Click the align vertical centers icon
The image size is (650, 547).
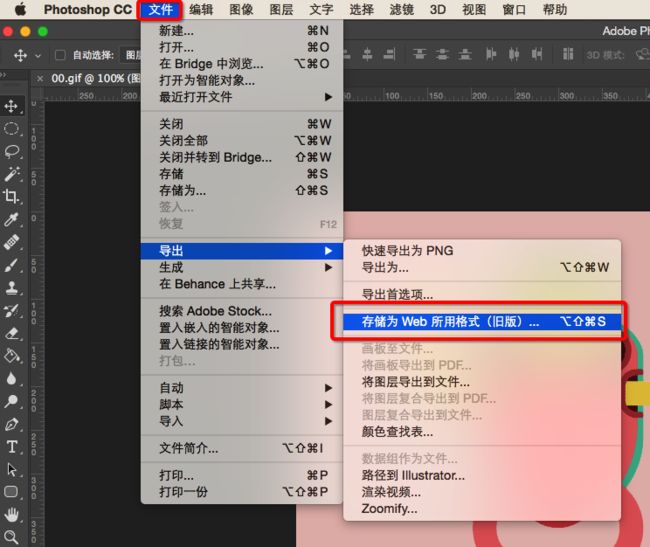[442, 54]
